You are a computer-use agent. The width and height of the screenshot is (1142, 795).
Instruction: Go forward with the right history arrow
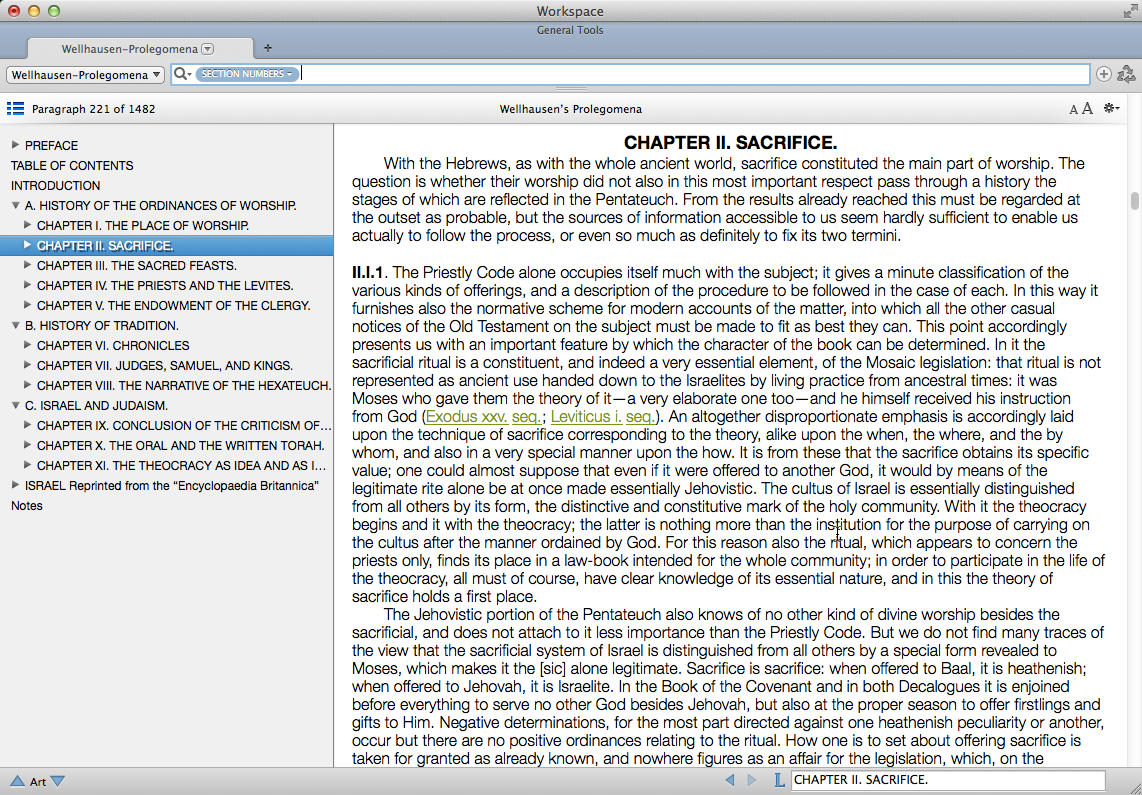click(752, 780)
